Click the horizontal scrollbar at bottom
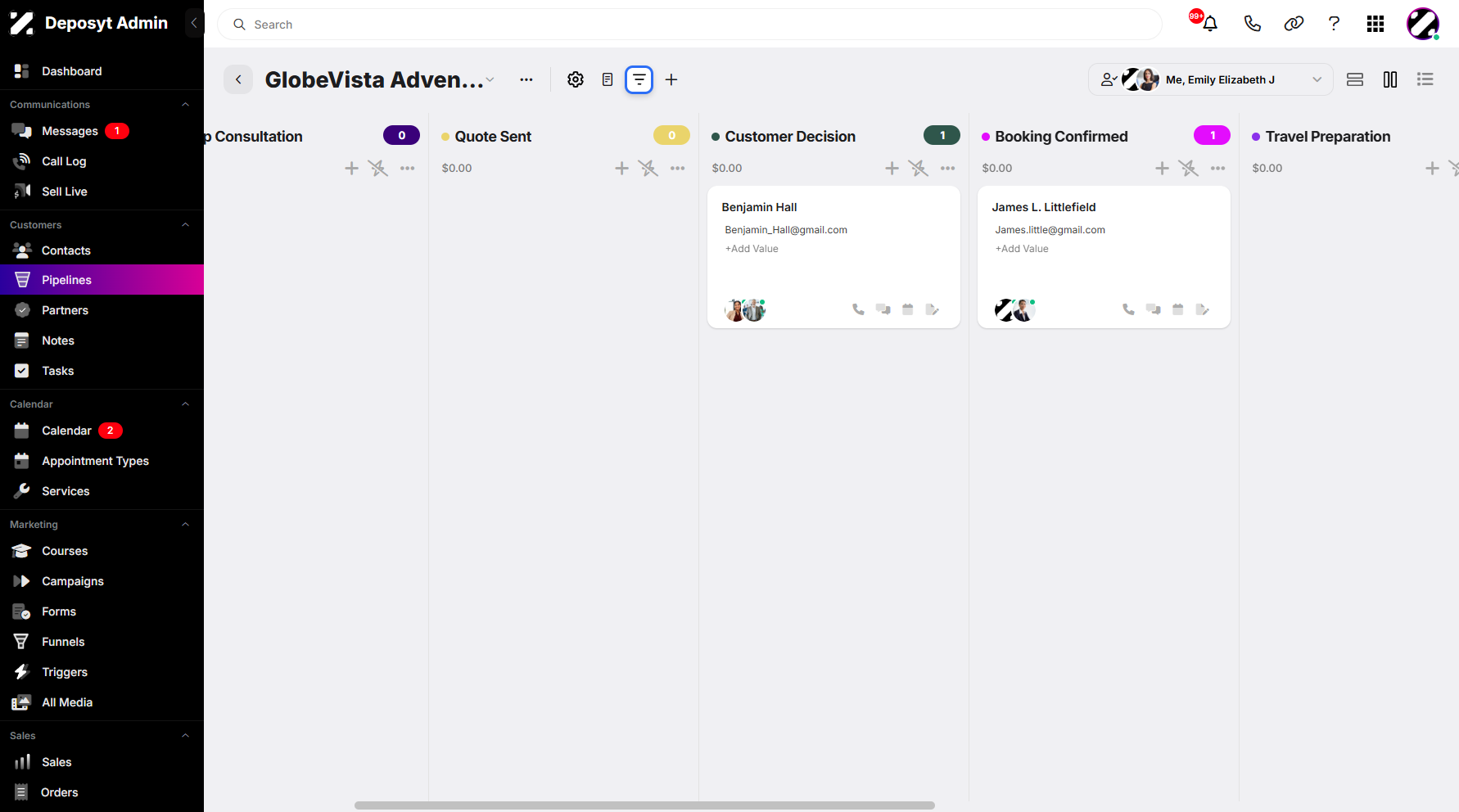1459x812 pixels. [644, 805]
